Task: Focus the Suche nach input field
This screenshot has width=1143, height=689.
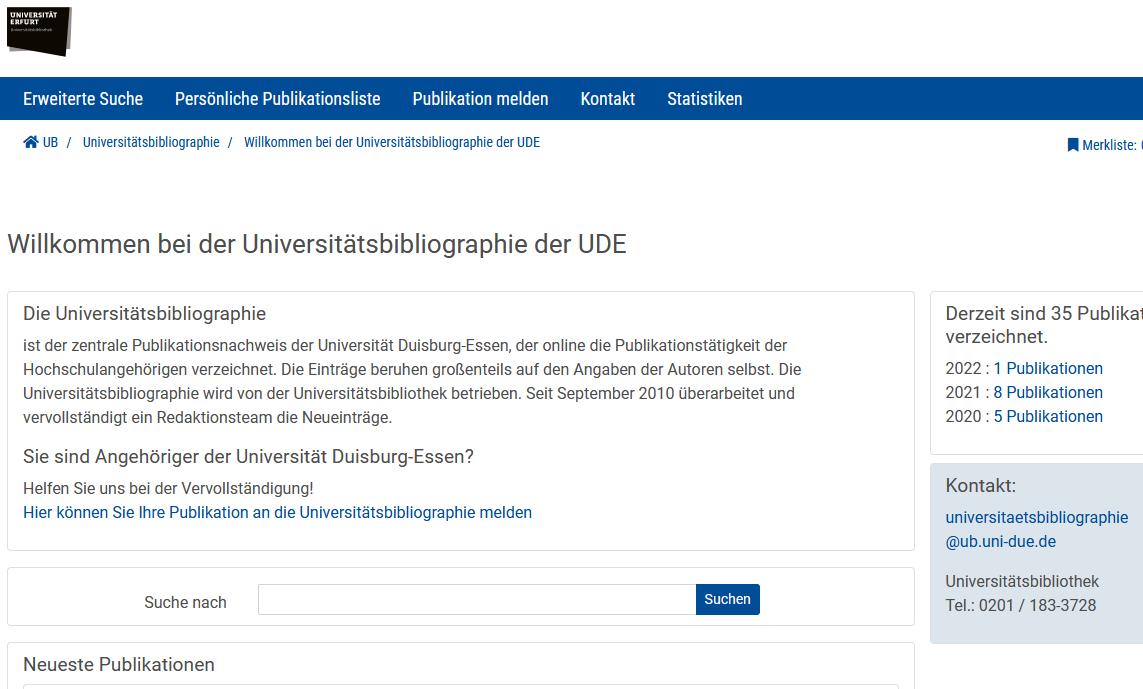Action: pos(476,600)
